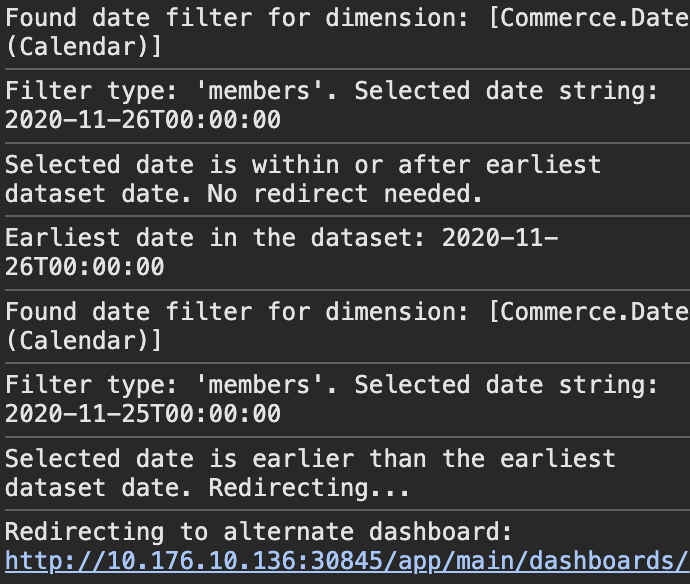Click the 'dataset date. Redirecting...' text
690x584 pixels.
point(207,488)
